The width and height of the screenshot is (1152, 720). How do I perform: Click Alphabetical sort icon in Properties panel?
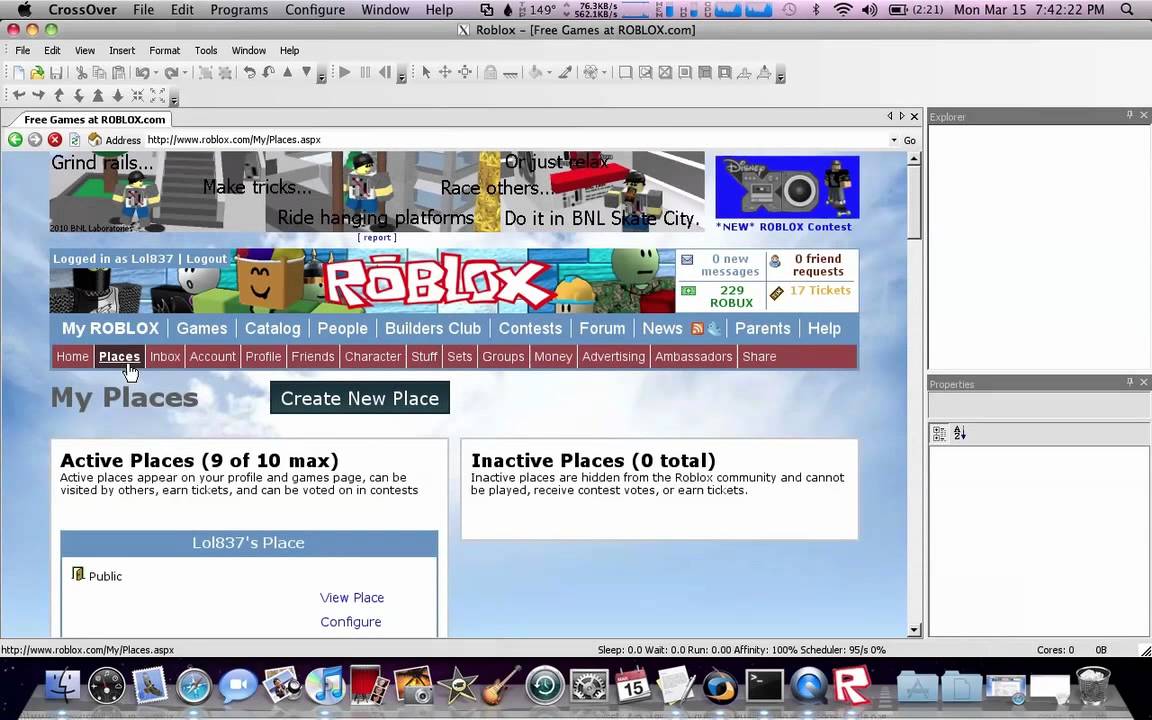pyautogui.click(x=960, y=433)
